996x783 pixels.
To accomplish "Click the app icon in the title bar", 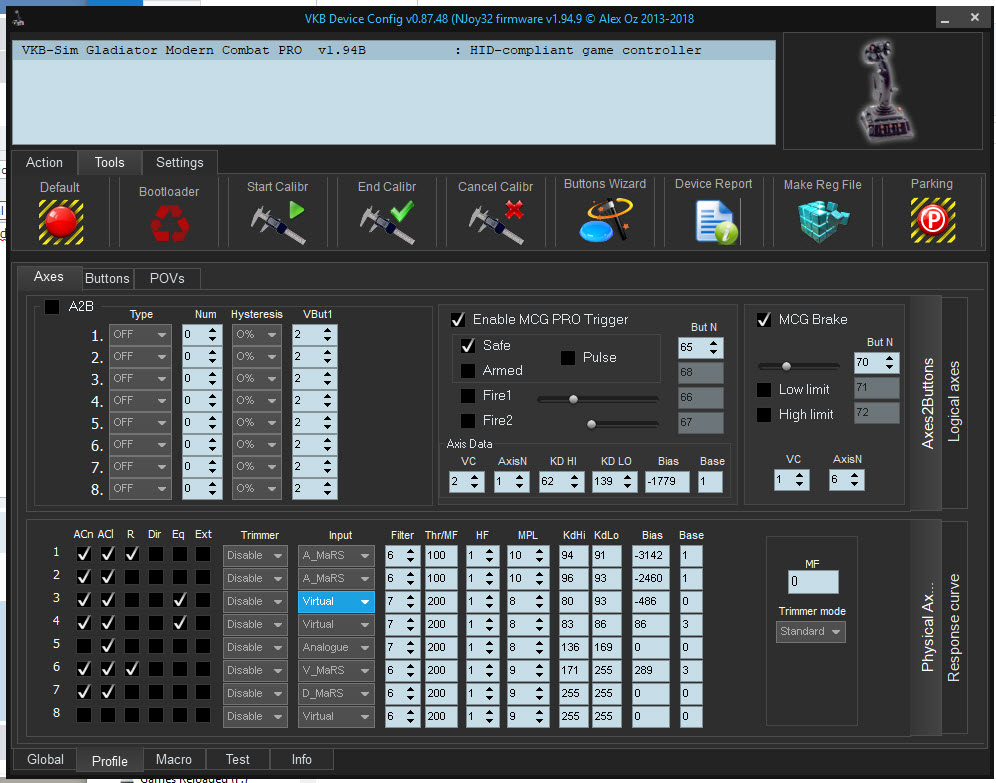I will pos(18,18).
